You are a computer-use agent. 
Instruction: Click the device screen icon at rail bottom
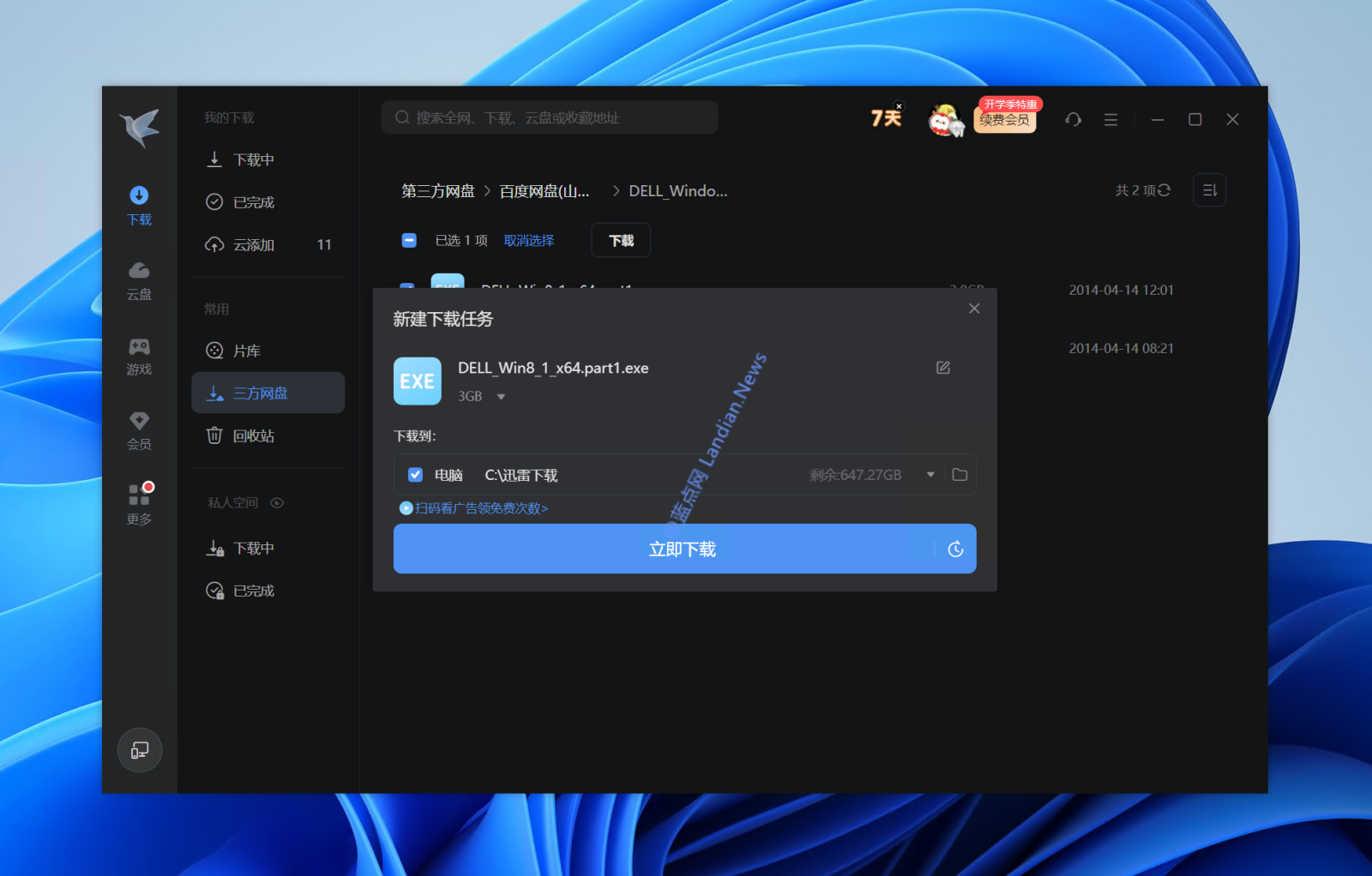click(140, 750)
